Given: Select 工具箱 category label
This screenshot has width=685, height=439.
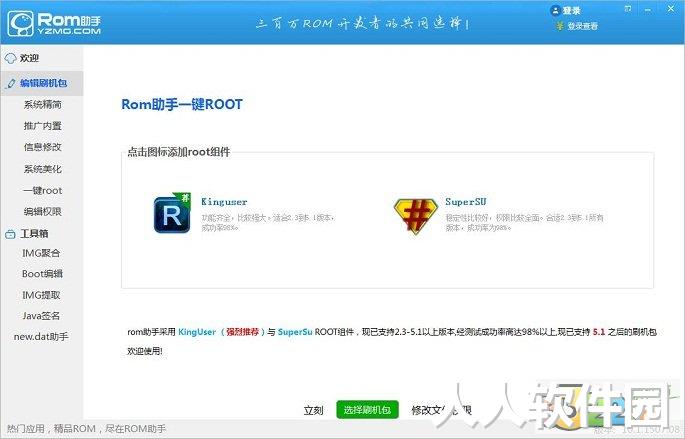Looking at the screenshot, I should coord(34,234).
